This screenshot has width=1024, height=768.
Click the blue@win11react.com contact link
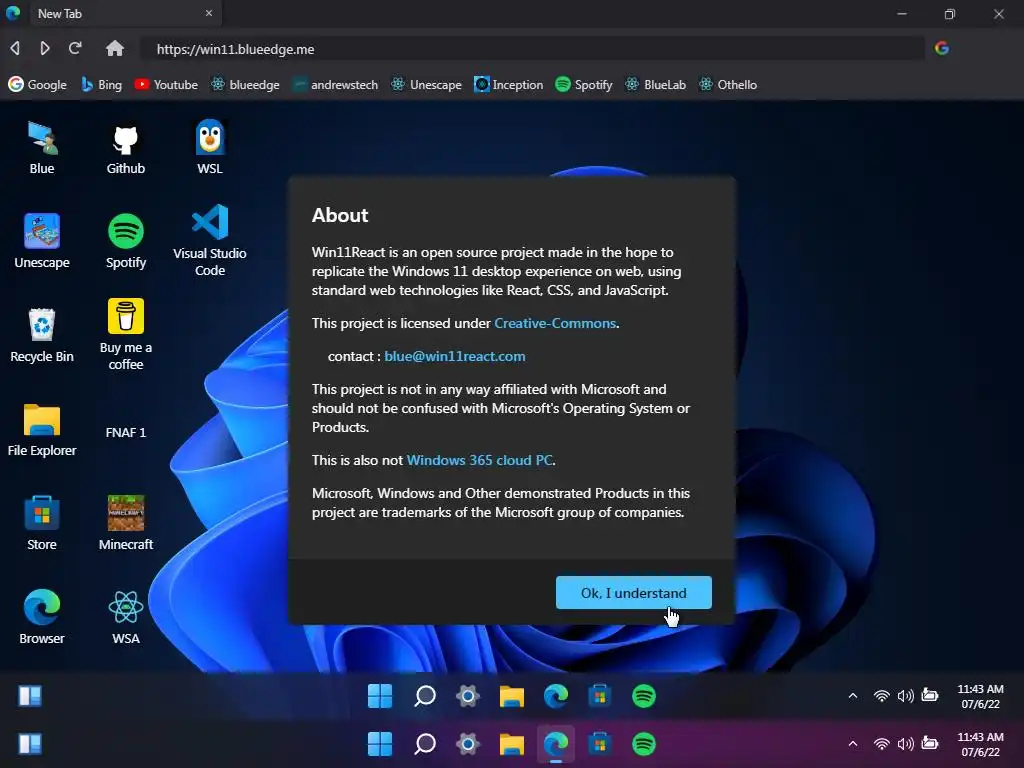[x=455, y=357]
